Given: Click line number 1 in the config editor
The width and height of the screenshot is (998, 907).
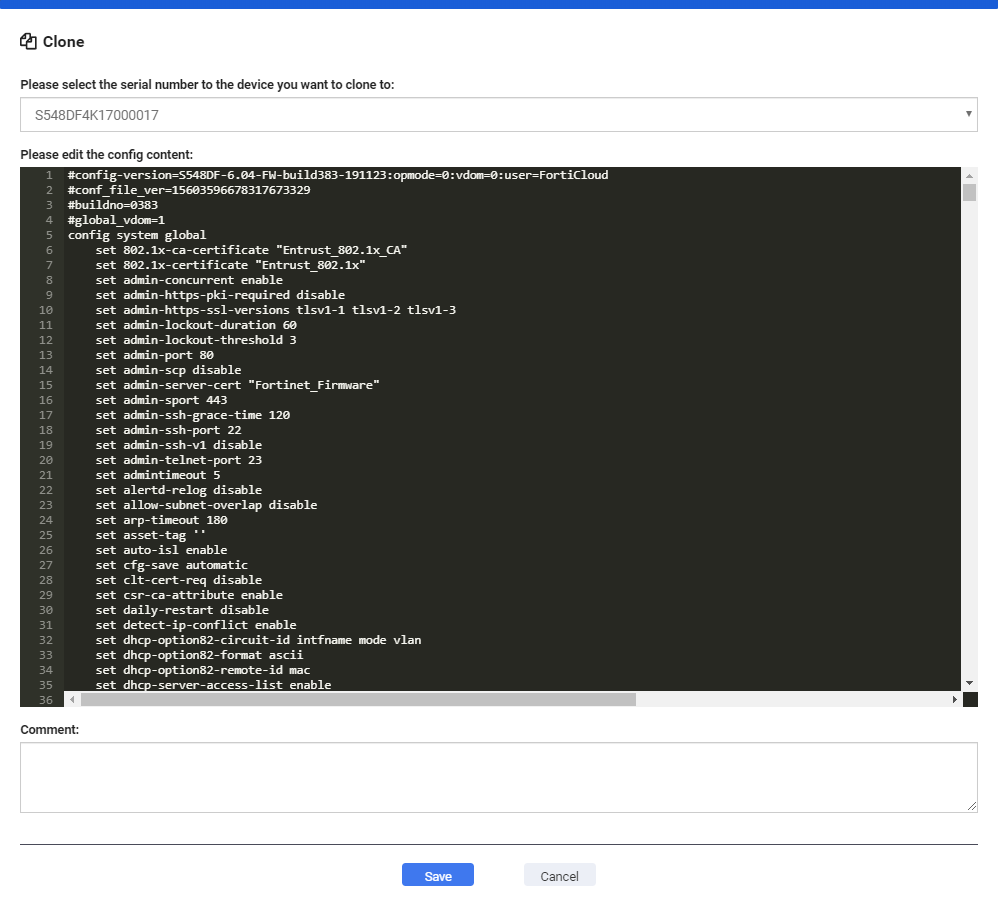Looking at the screenshot, I should [47, 175].
